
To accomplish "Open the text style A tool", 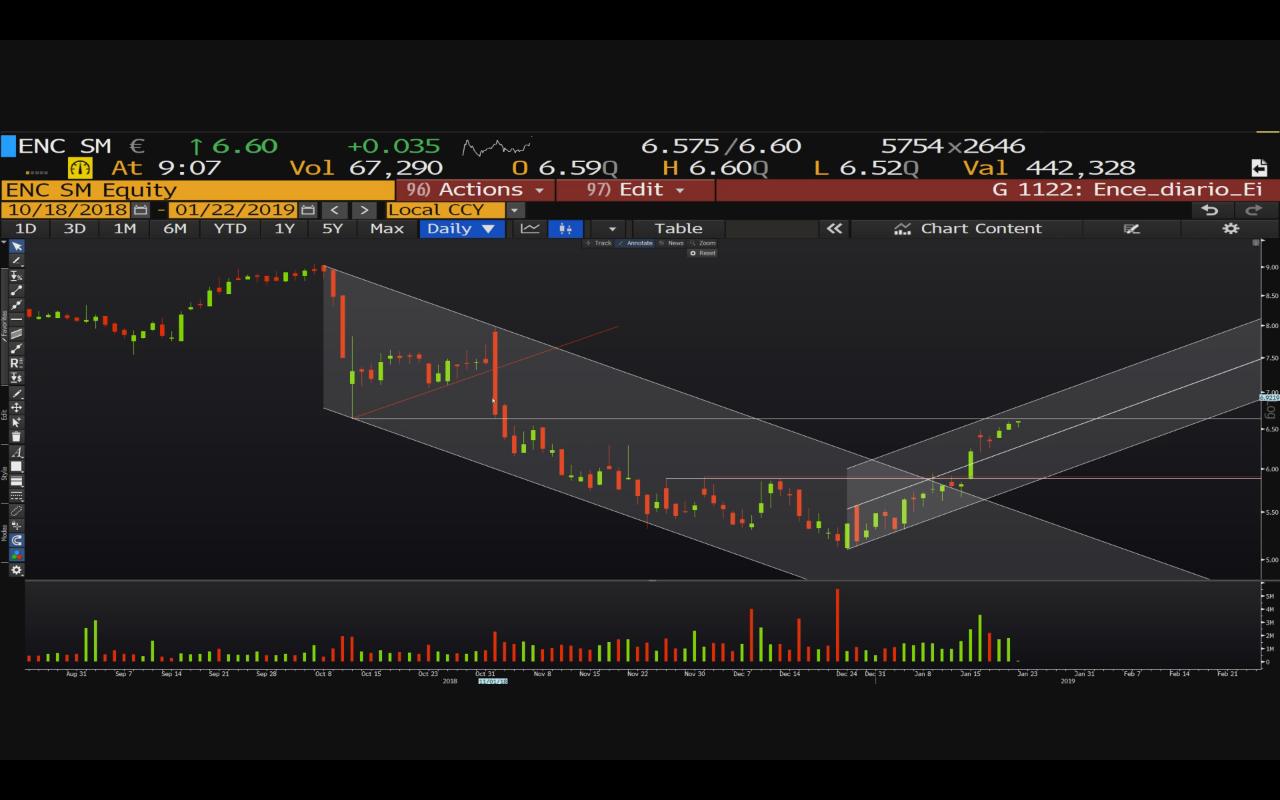I will pos(16,453).
